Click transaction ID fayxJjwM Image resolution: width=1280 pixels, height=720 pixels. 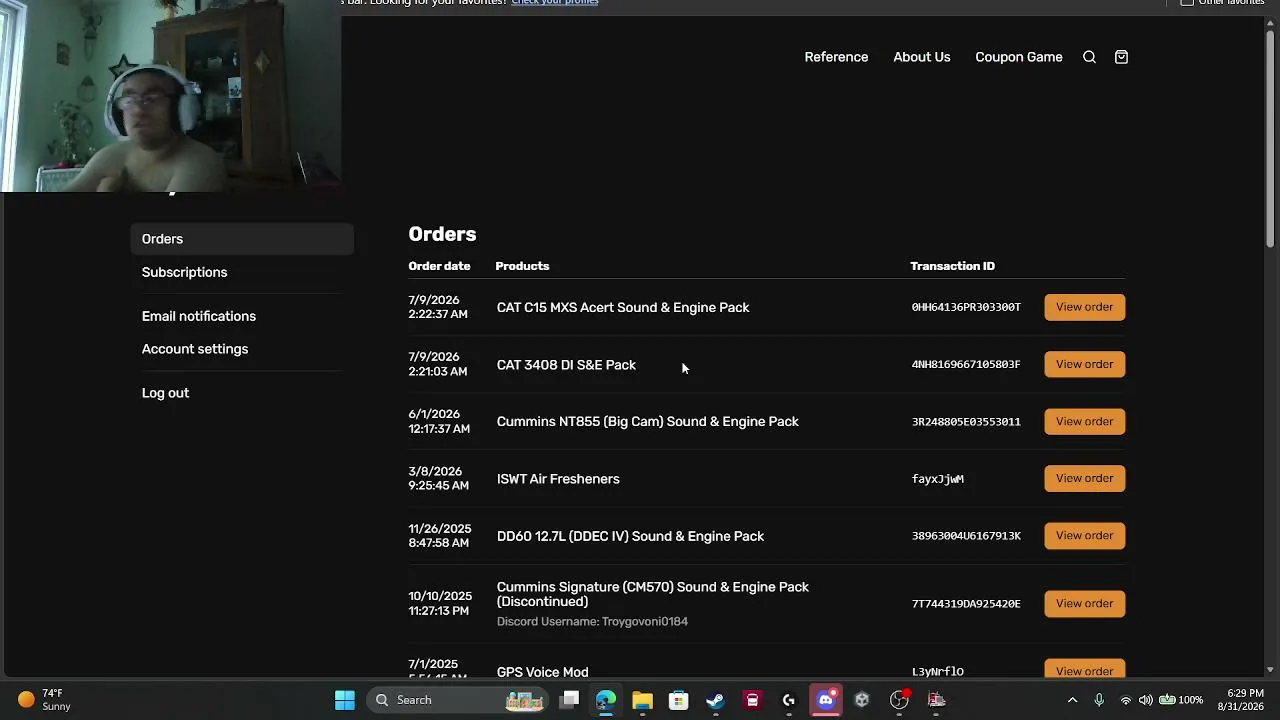938,479
